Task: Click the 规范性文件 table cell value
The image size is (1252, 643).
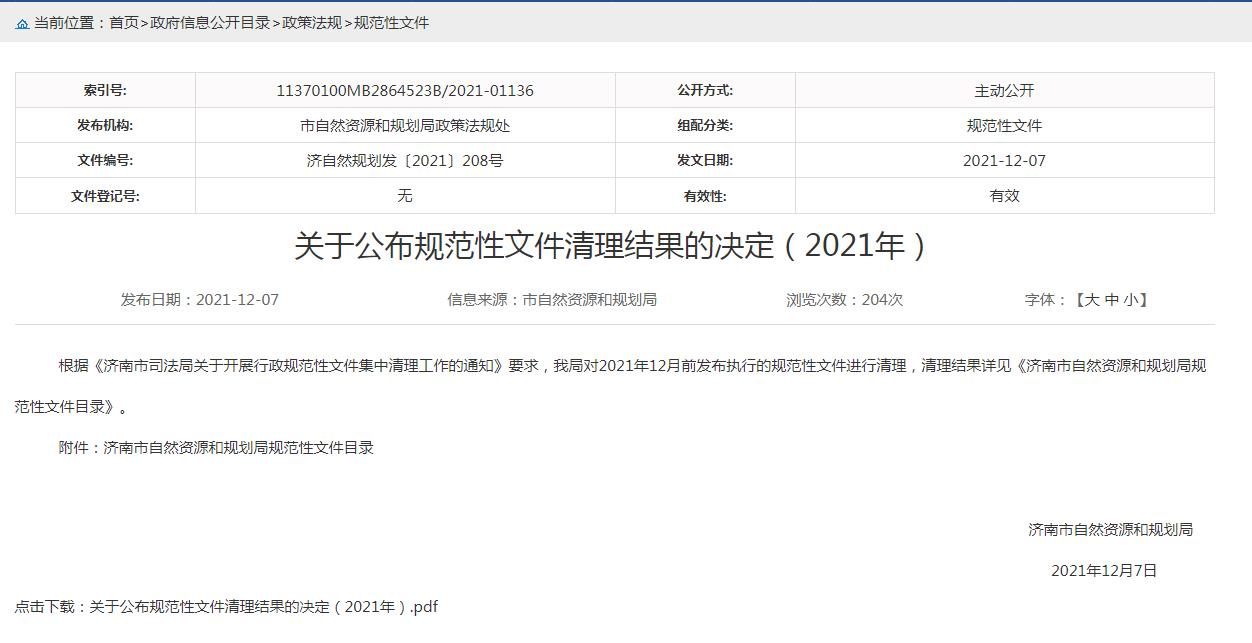Action: click(x=1004, y=125)
